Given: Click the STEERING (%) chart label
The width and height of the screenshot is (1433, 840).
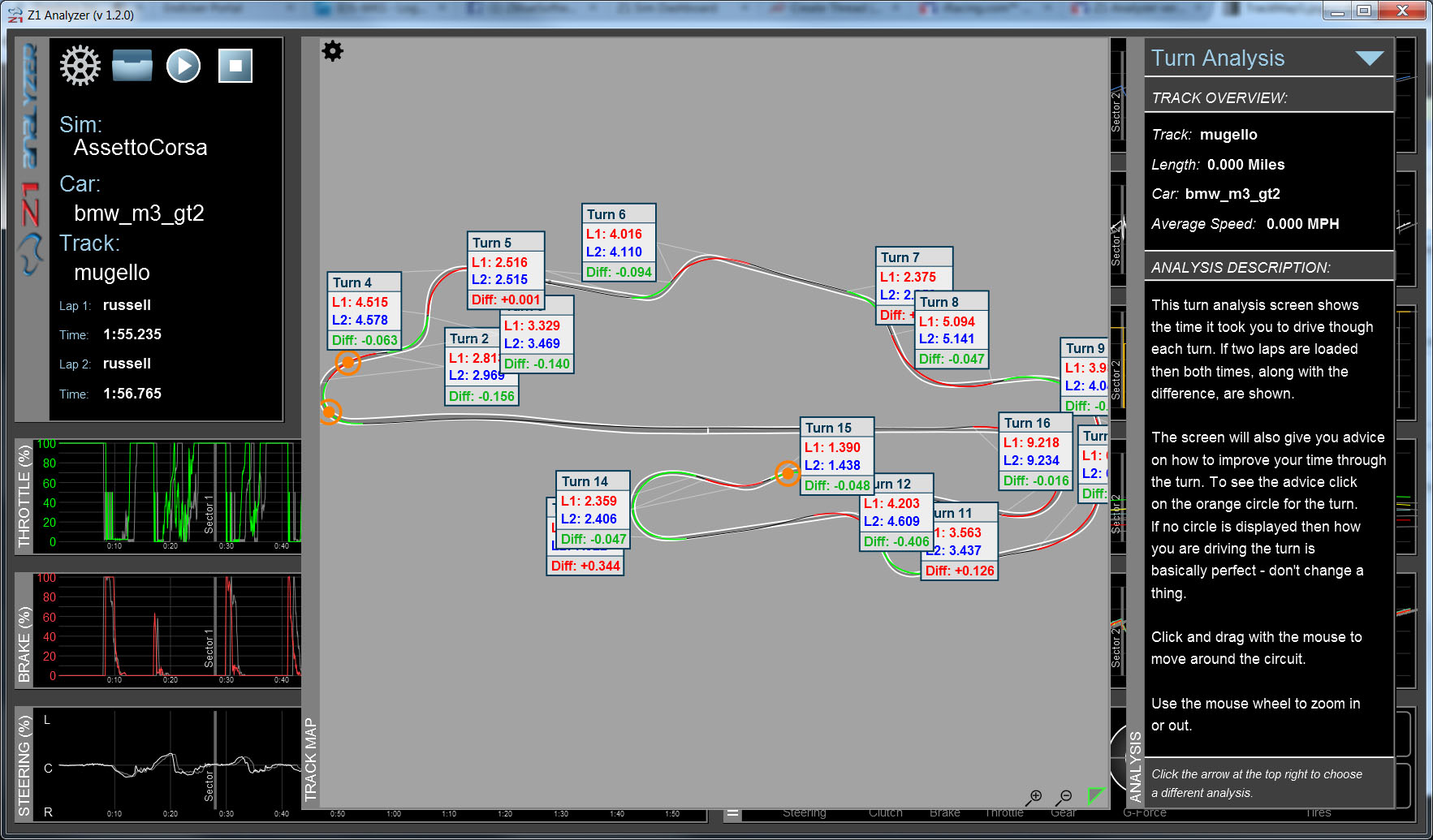Looking at the screenshot, I should (x=24, y=765).
